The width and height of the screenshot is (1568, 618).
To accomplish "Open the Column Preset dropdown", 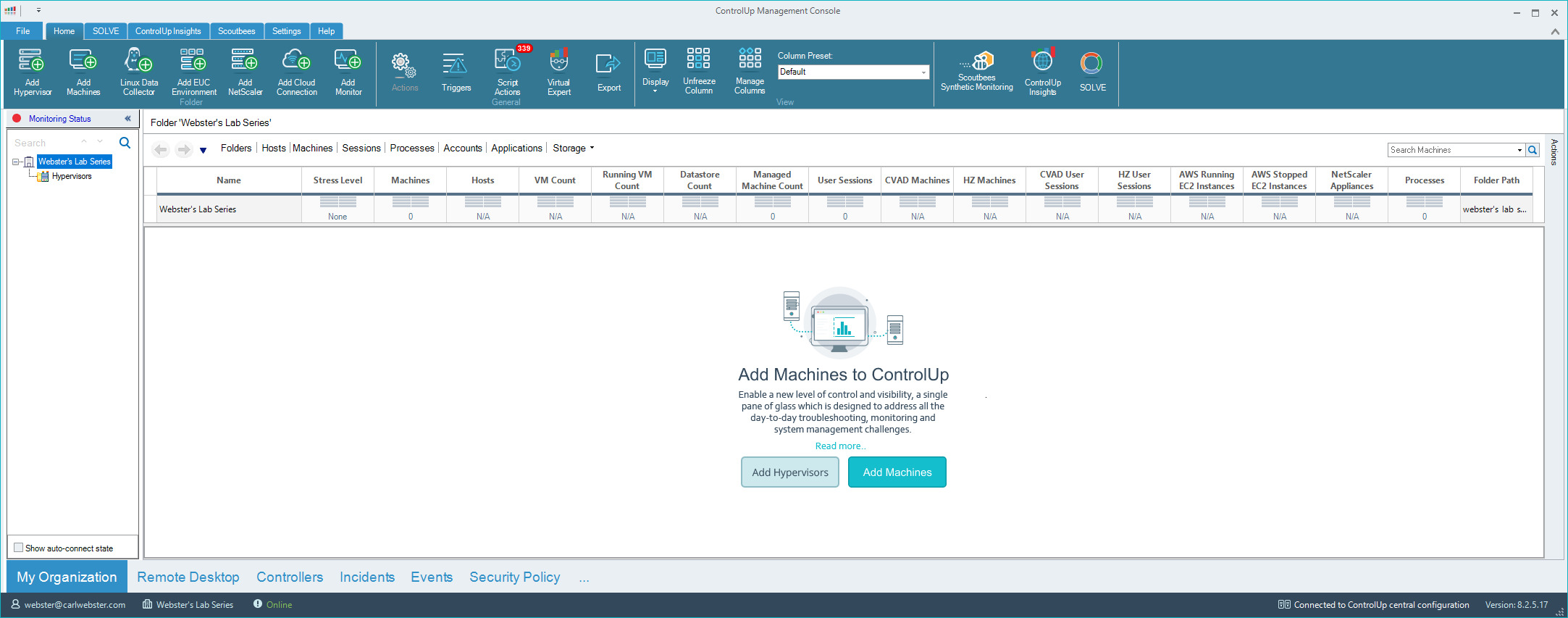I will (x=923, y=72).
